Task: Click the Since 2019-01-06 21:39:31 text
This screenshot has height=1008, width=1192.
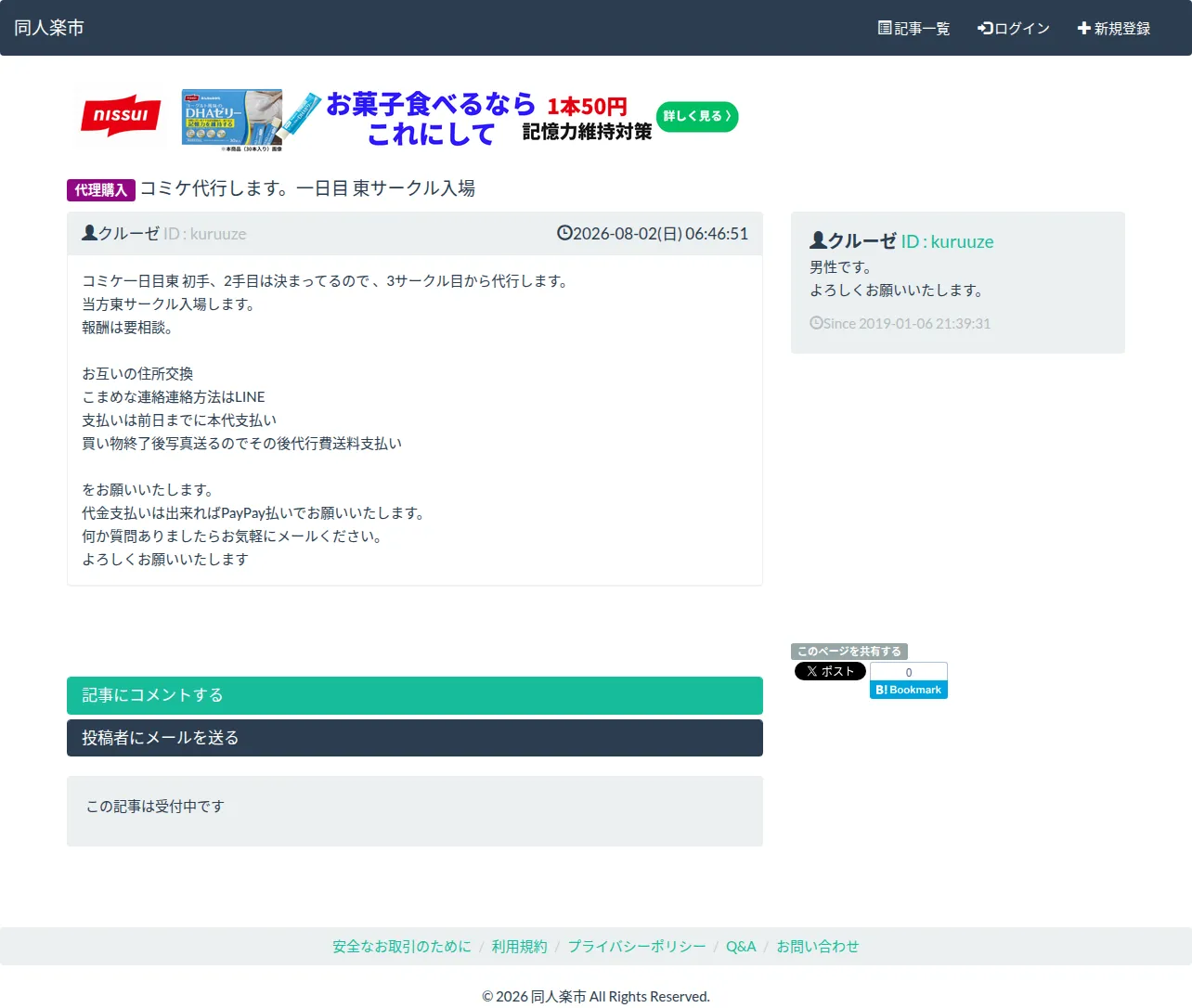Action: pos(907,324)
